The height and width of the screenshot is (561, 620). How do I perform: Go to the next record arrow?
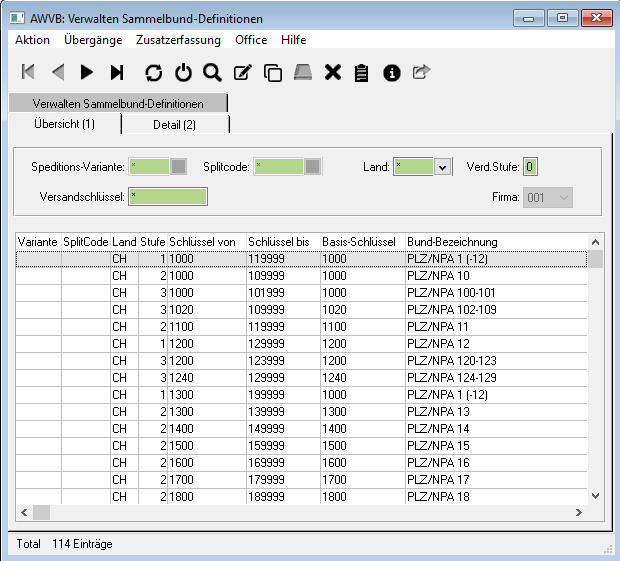pyautogui.click(x=87, y=72)
